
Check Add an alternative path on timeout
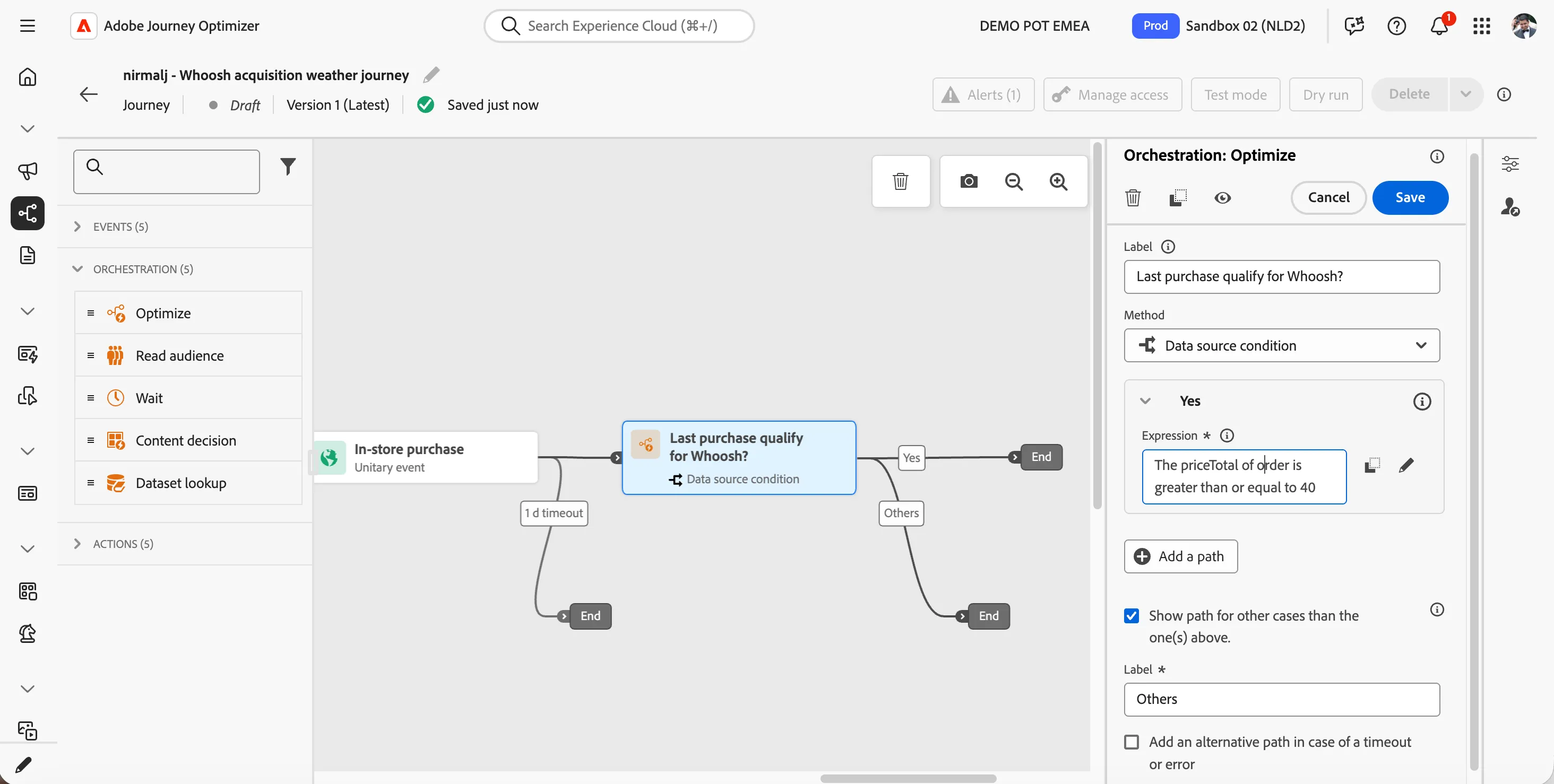click(x=1131, y=742)
